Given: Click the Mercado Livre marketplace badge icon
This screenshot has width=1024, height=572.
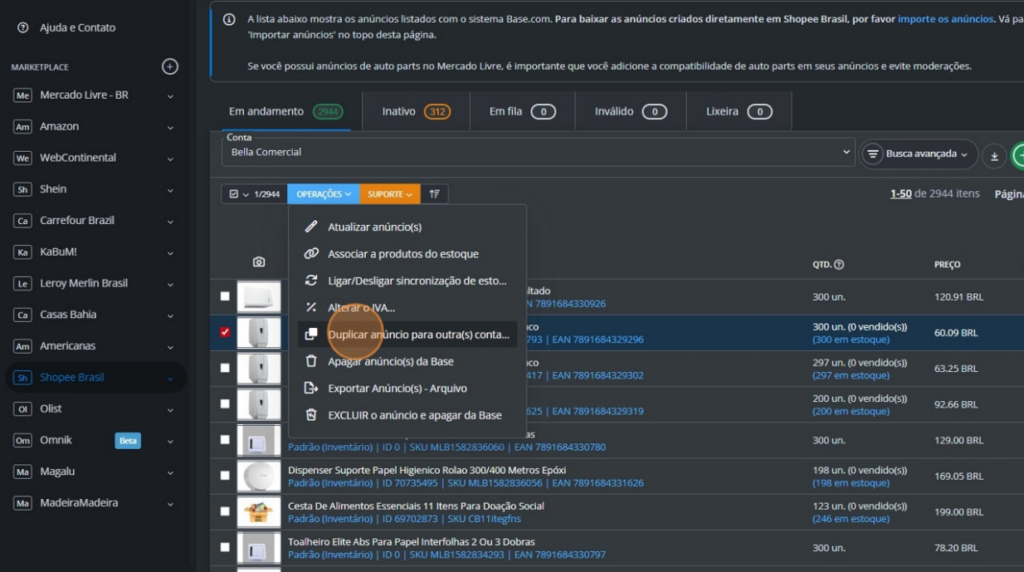Looking at the screenshot, I should [x=22, y=96].
